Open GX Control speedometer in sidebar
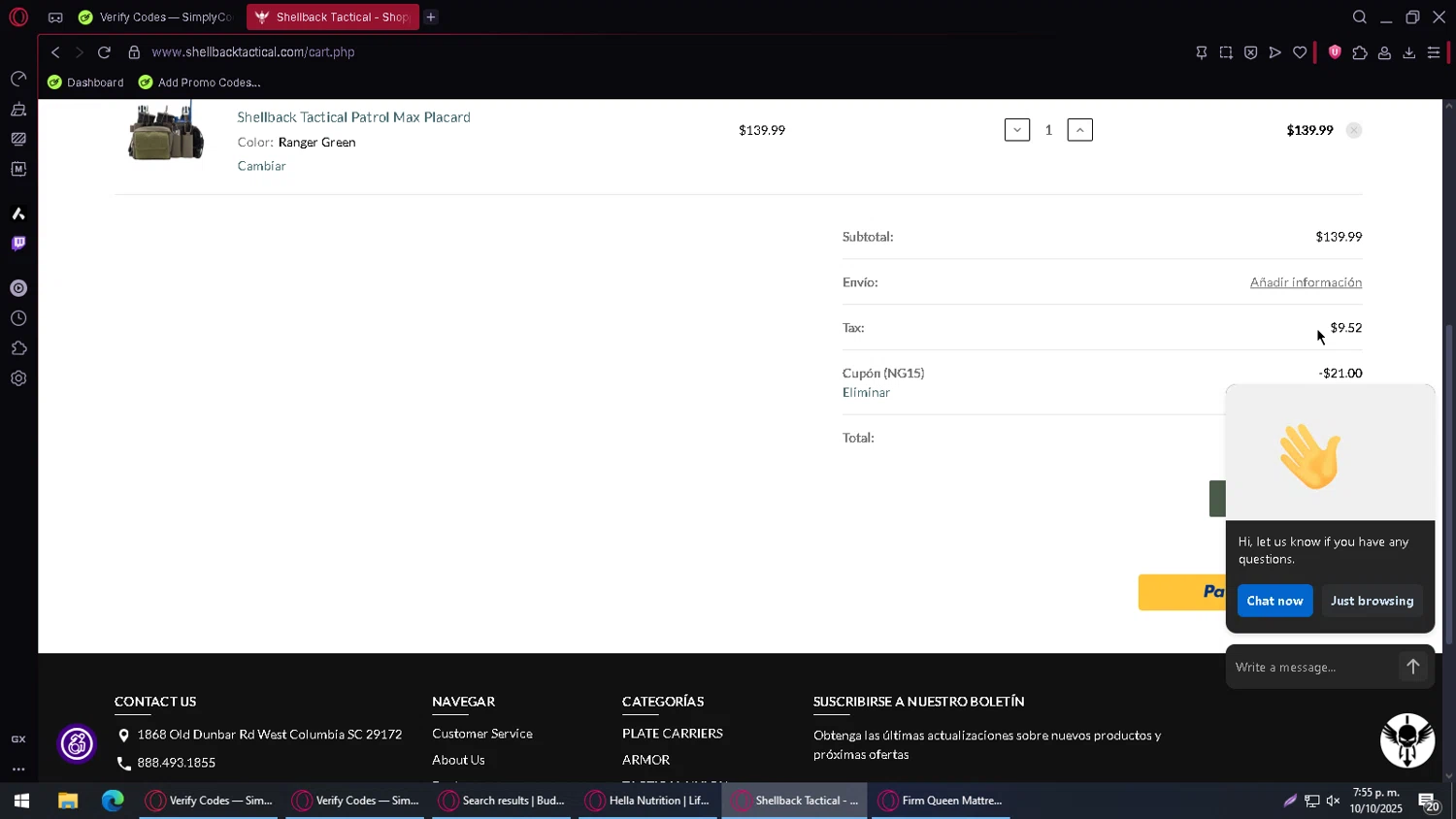1456x819 pixels. [18, 79]
